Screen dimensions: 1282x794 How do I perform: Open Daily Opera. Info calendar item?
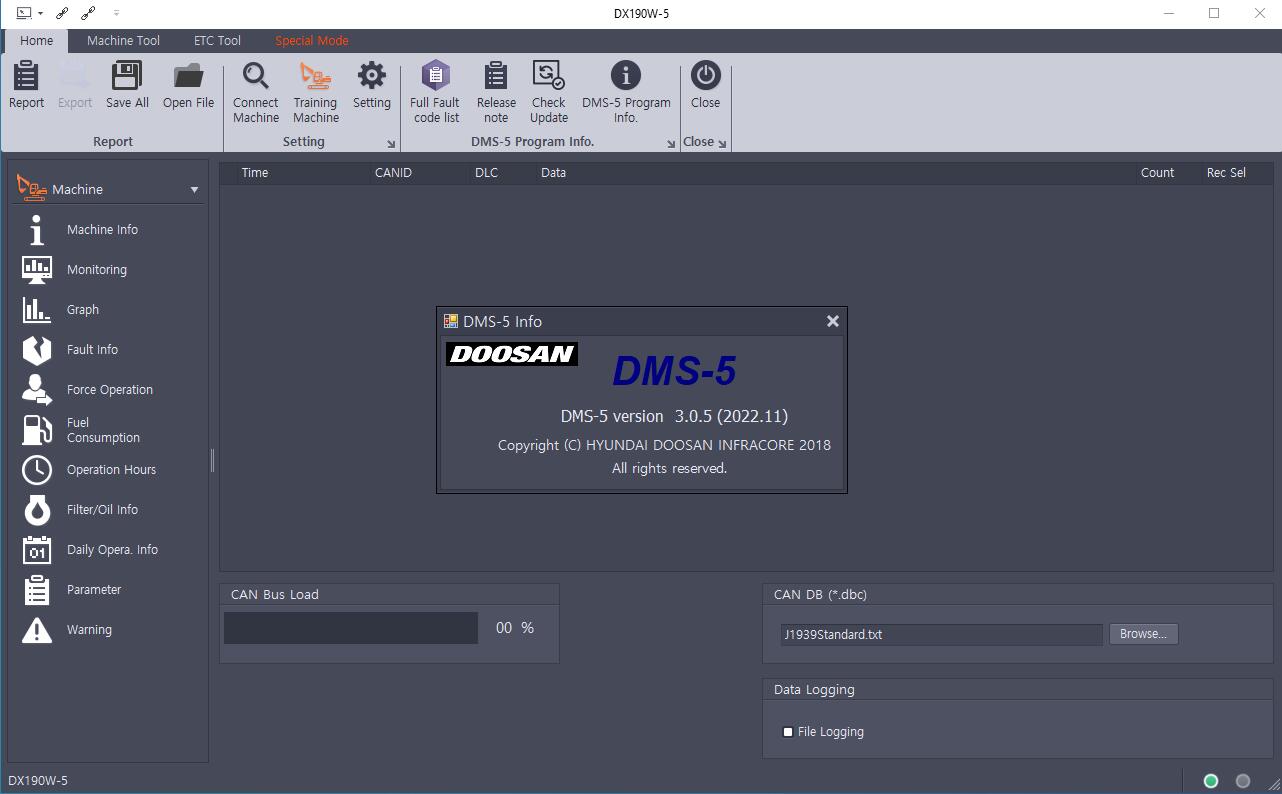(110, 550)
